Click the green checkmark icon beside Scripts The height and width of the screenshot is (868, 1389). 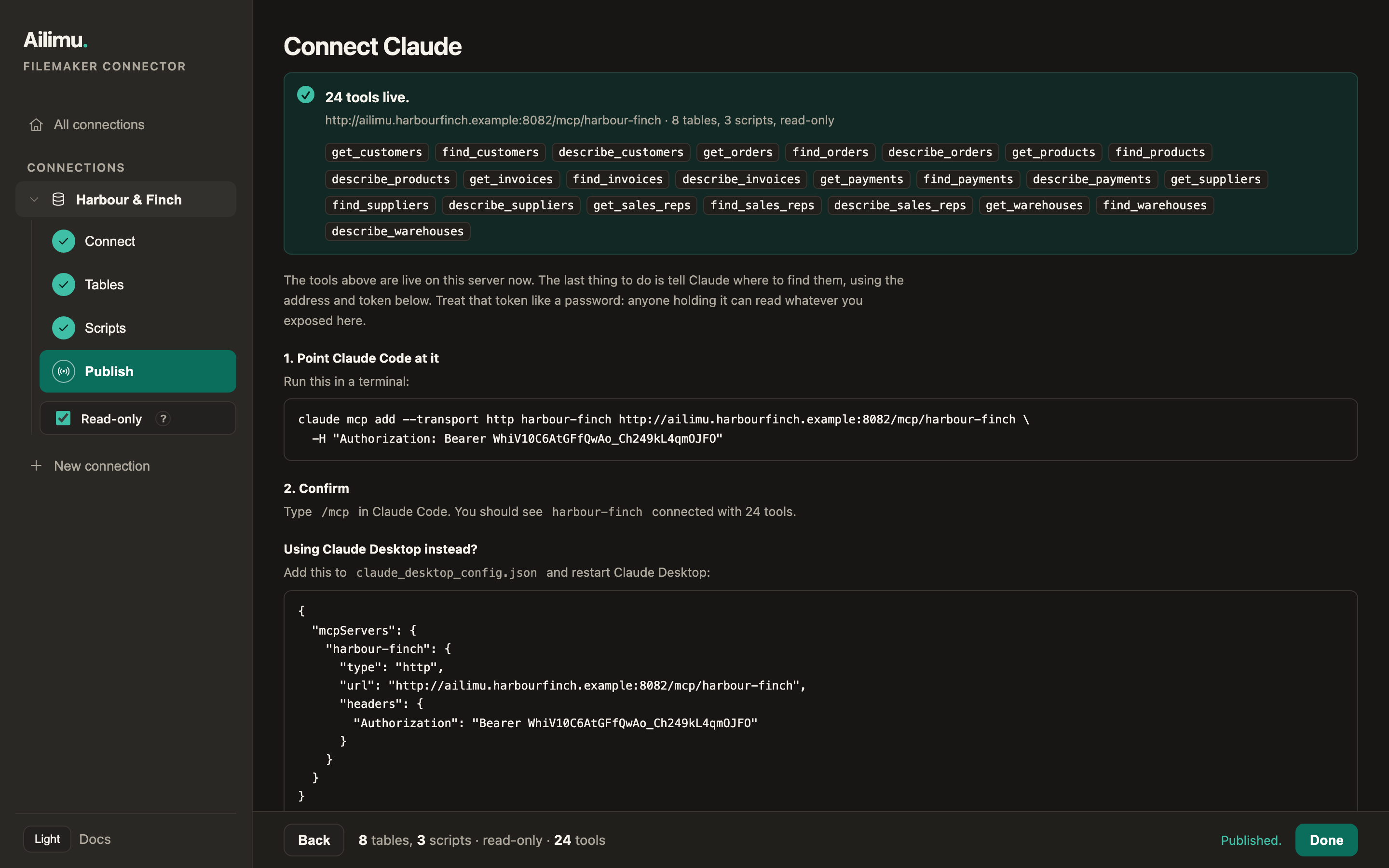click(64, 328)
